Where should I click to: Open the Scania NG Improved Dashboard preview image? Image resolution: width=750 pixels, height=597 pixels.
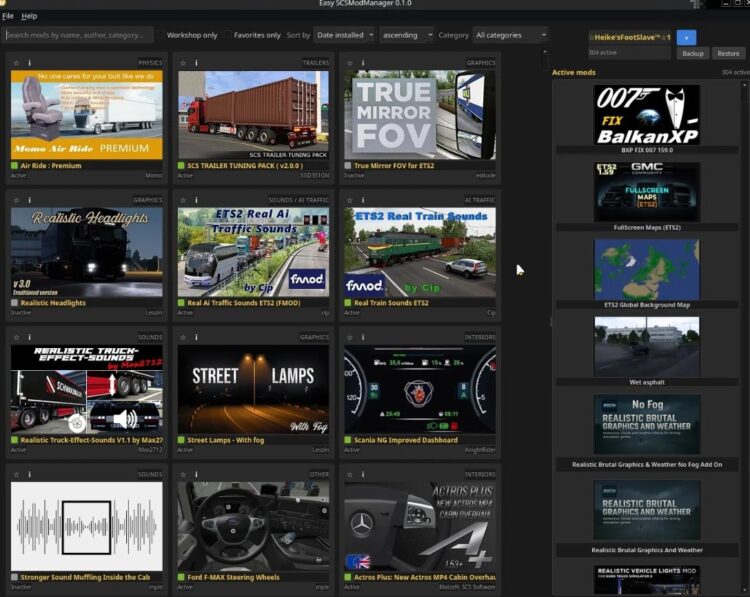point(420,389)
